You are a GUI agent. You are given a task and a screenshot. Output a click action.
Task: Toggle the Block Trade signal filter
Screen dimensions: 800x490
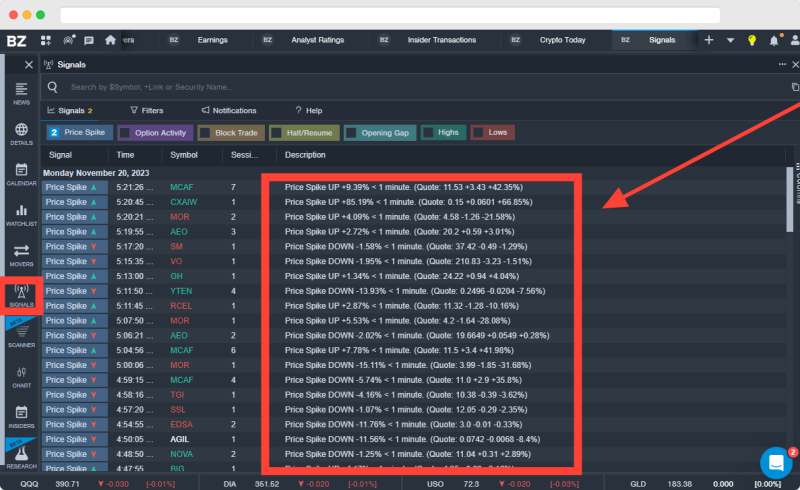click(231, 133)
